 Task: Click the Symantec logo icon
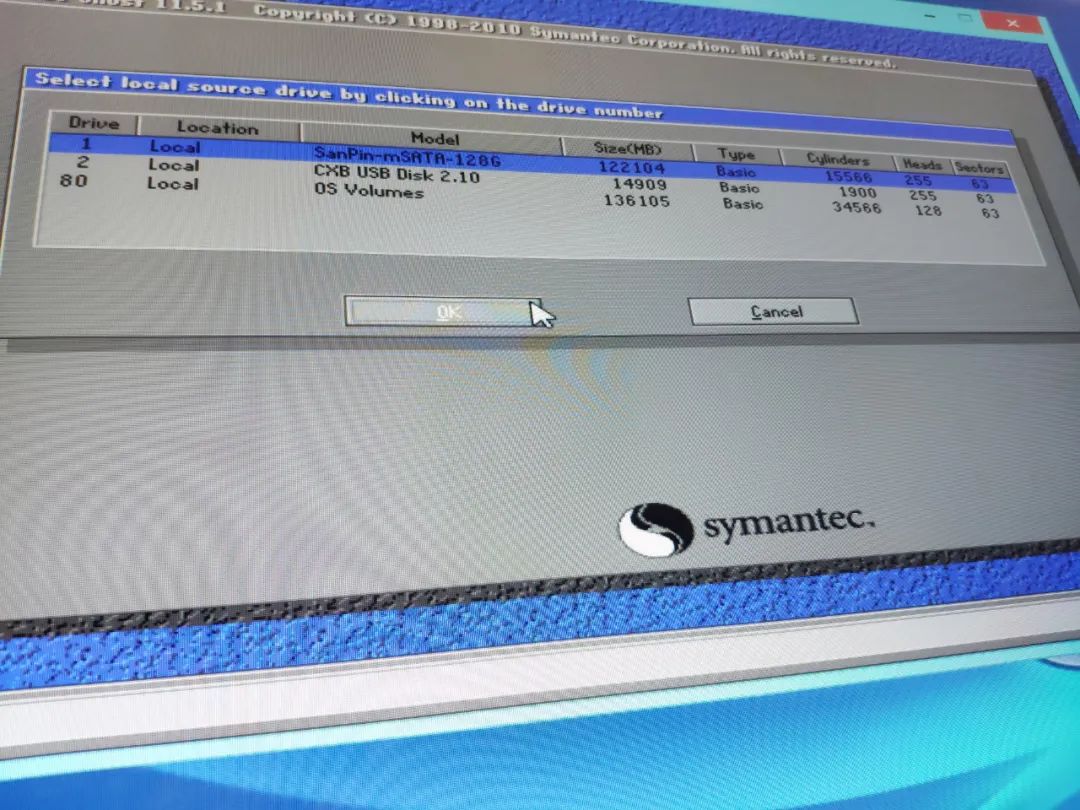(656, 530)
